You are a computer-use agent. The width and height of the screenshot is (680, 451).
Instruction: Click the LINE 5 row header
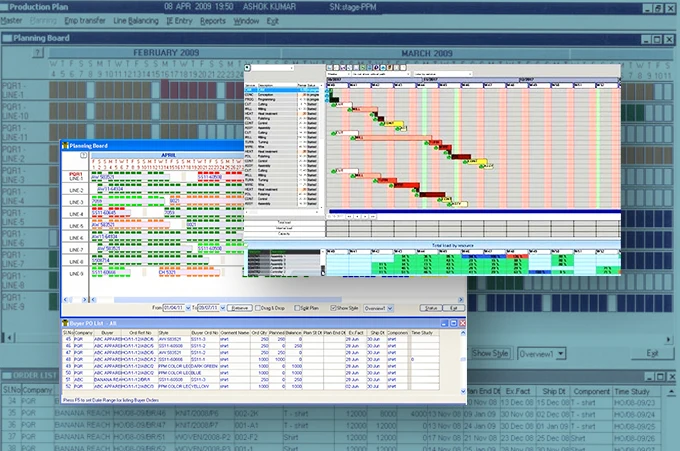click(x=75, y=227)
